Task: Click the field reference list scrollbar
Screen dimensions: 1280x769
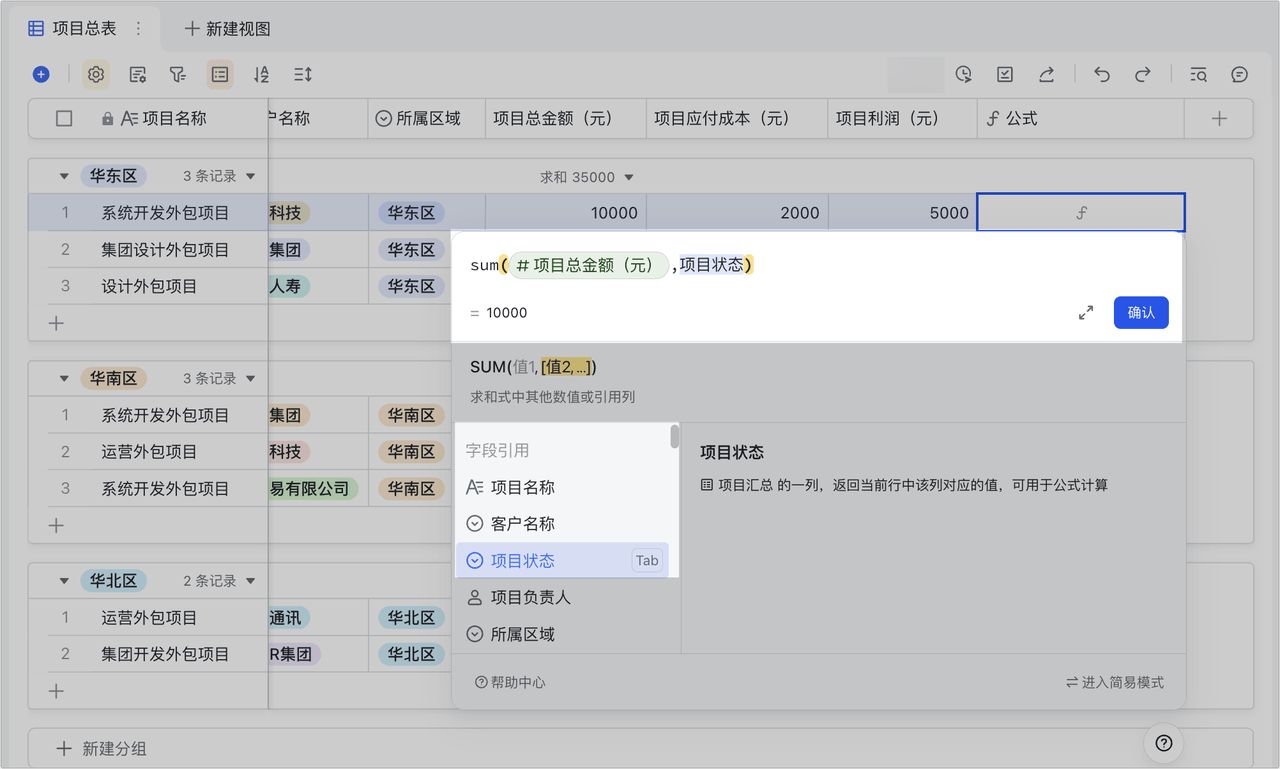Action: tap(675, 437)
